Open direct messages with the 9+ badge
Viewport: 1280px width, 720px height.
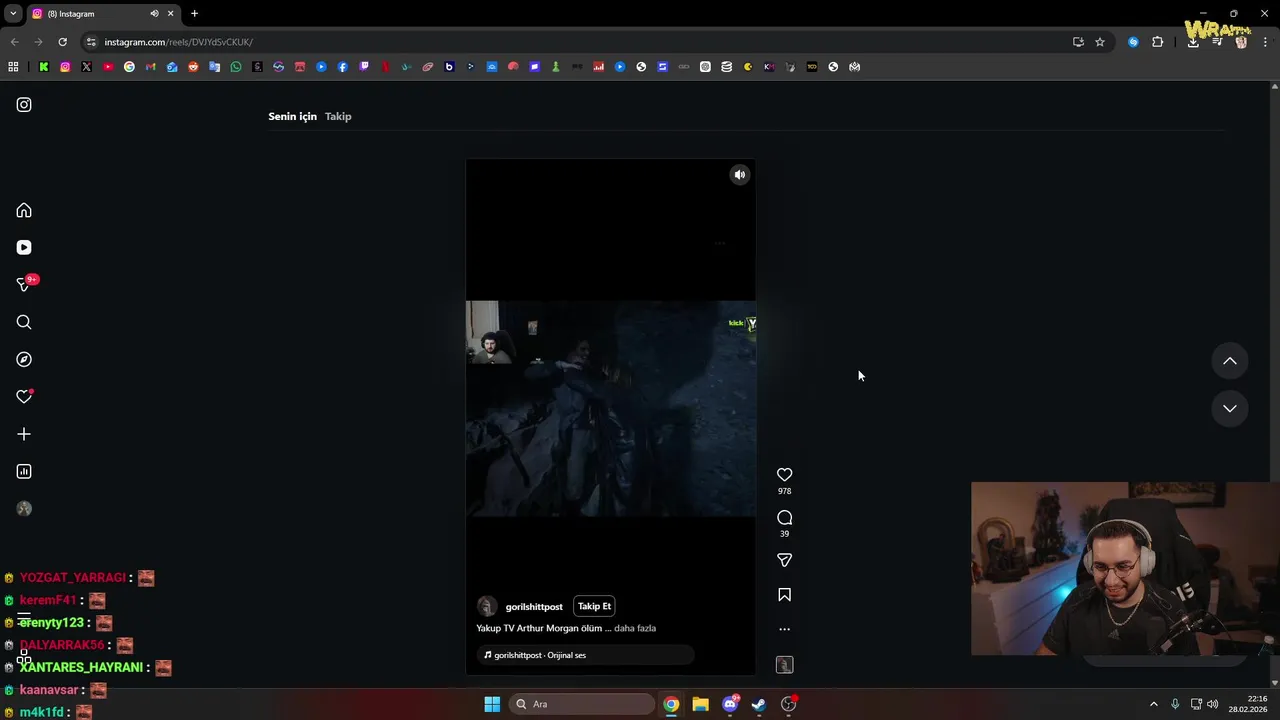tap(24, 285)
